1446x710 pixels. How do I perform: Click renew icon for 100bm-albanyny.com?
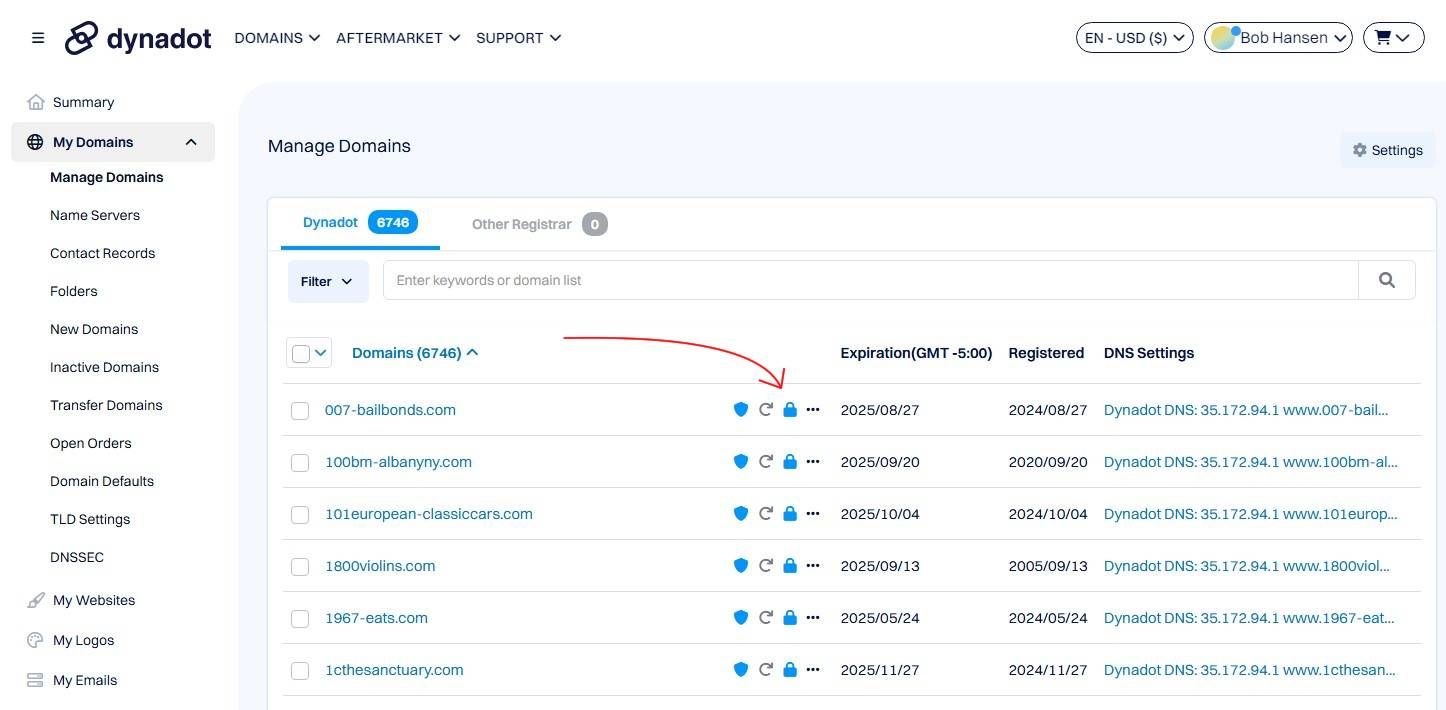tap(766, 462)
